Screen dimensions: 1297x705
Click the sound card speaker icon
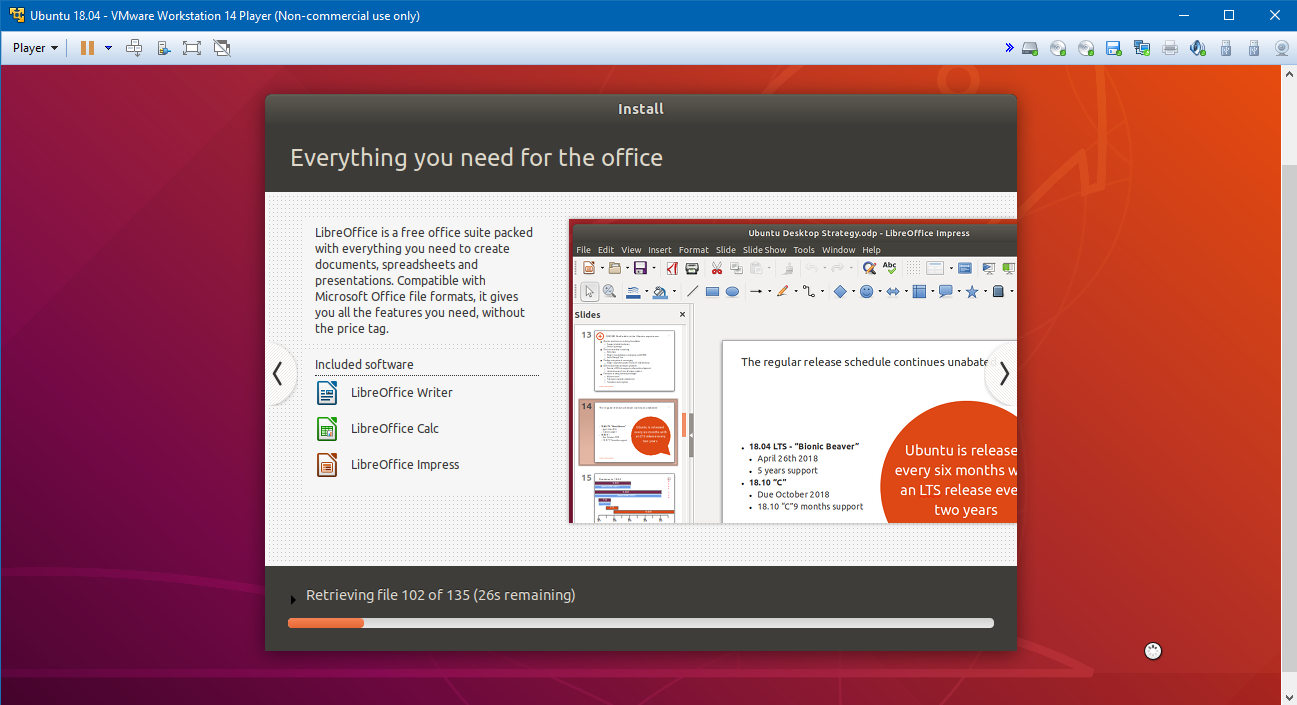tap(1198, 48)
